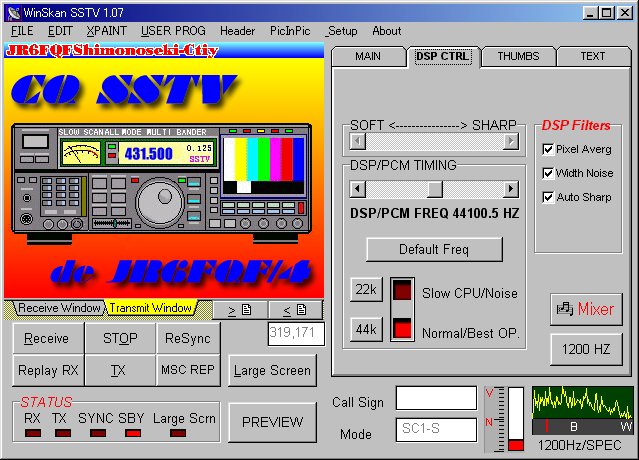
Task: Select the 22k sample rate button
Action: (366, 290)
